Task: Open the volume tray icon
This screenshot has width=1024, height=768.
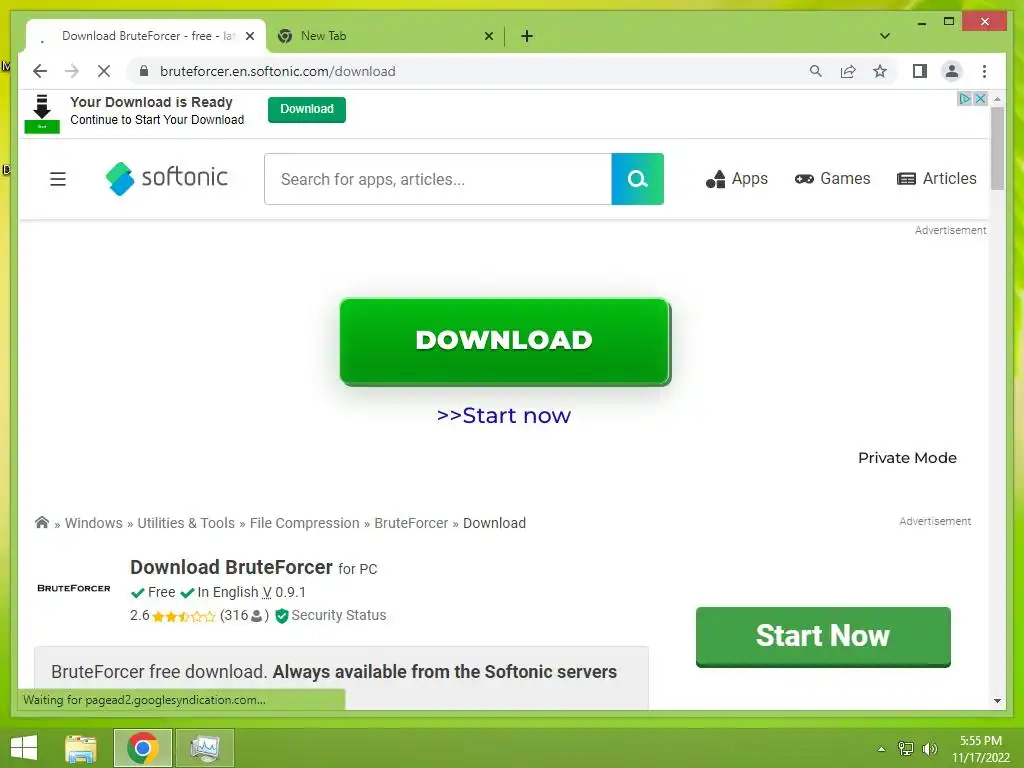Action: (929, 748)
